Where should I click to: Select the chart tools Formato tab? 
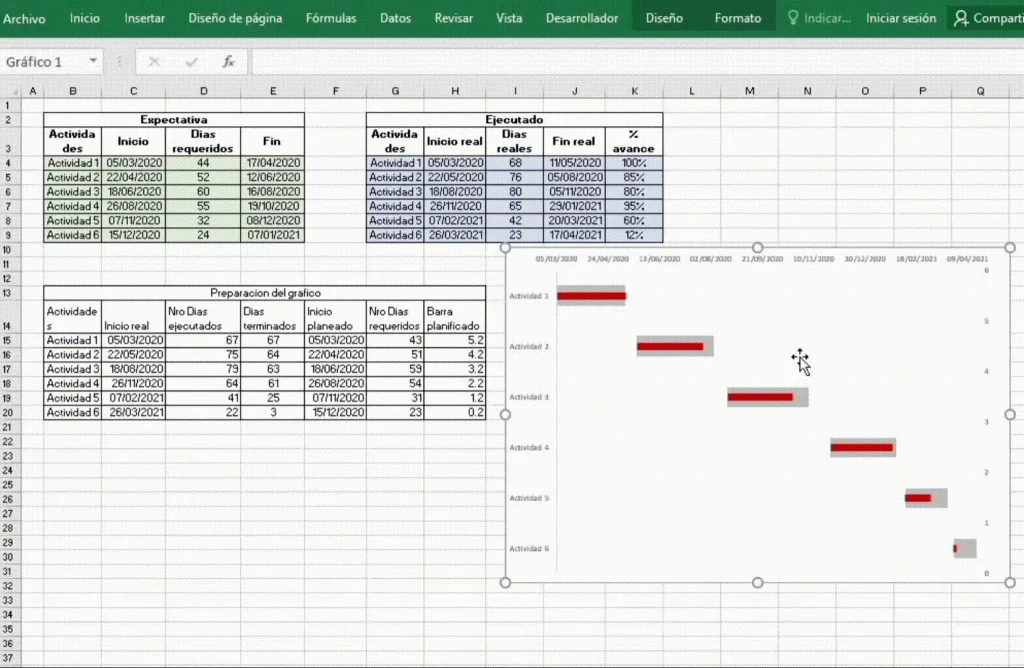coord(738,18)
